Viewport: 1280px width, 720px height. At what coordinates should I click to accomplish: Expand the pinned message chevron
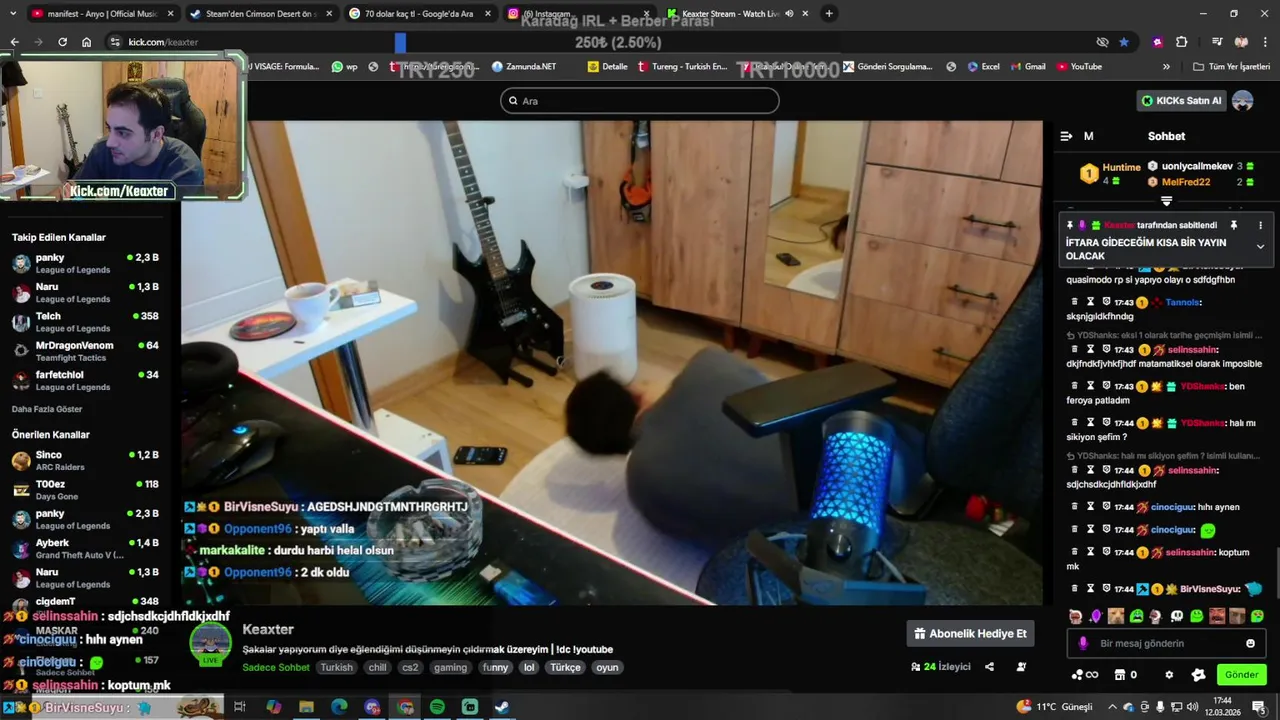point(1260,246)
